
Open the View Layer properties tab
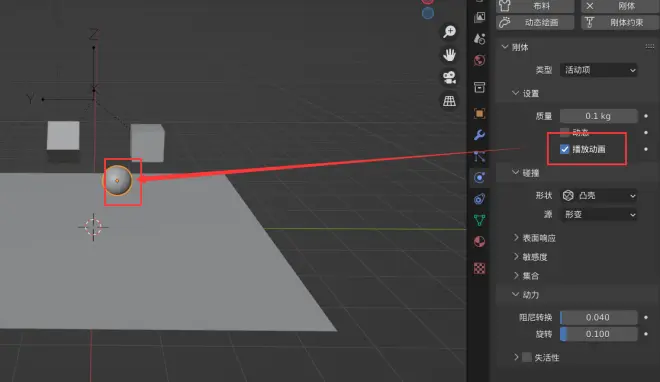(x=479, y=17)
